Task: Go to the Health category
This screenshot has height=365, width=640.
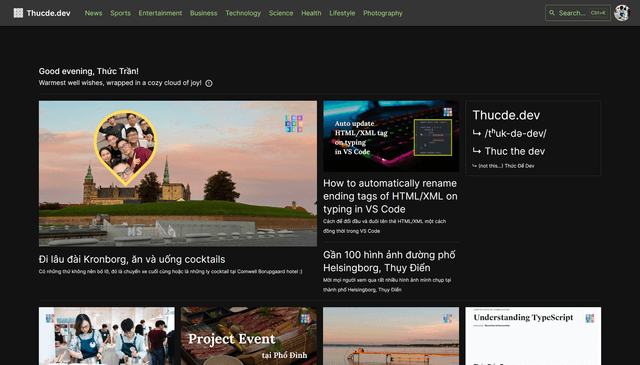Action: [311, 13]
